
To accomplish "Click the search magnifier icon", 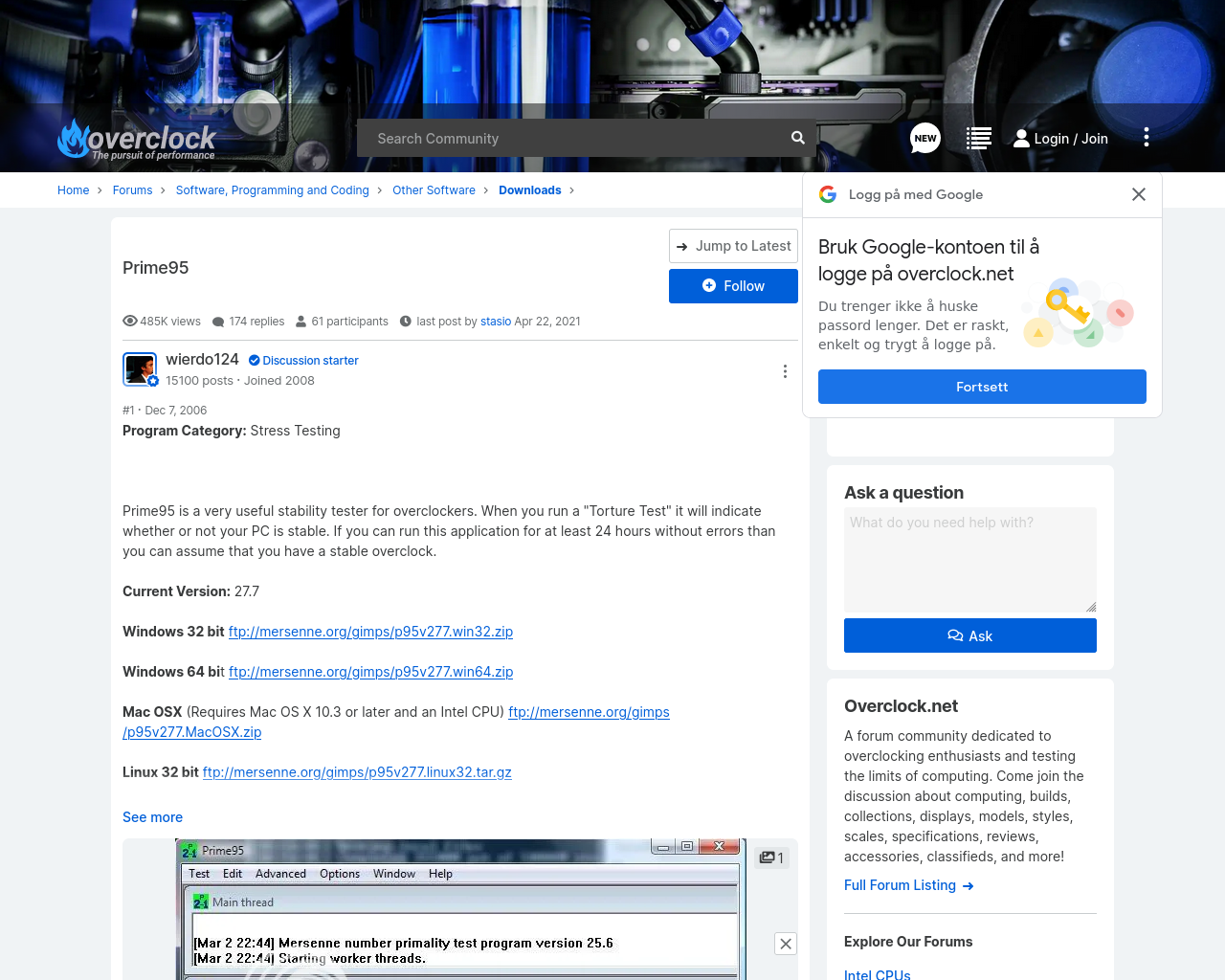I will point(797,138).
